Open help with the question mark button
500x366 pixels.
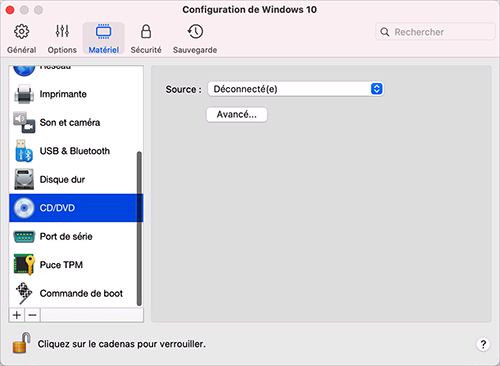pyautogui.click(x=483, y=344)
